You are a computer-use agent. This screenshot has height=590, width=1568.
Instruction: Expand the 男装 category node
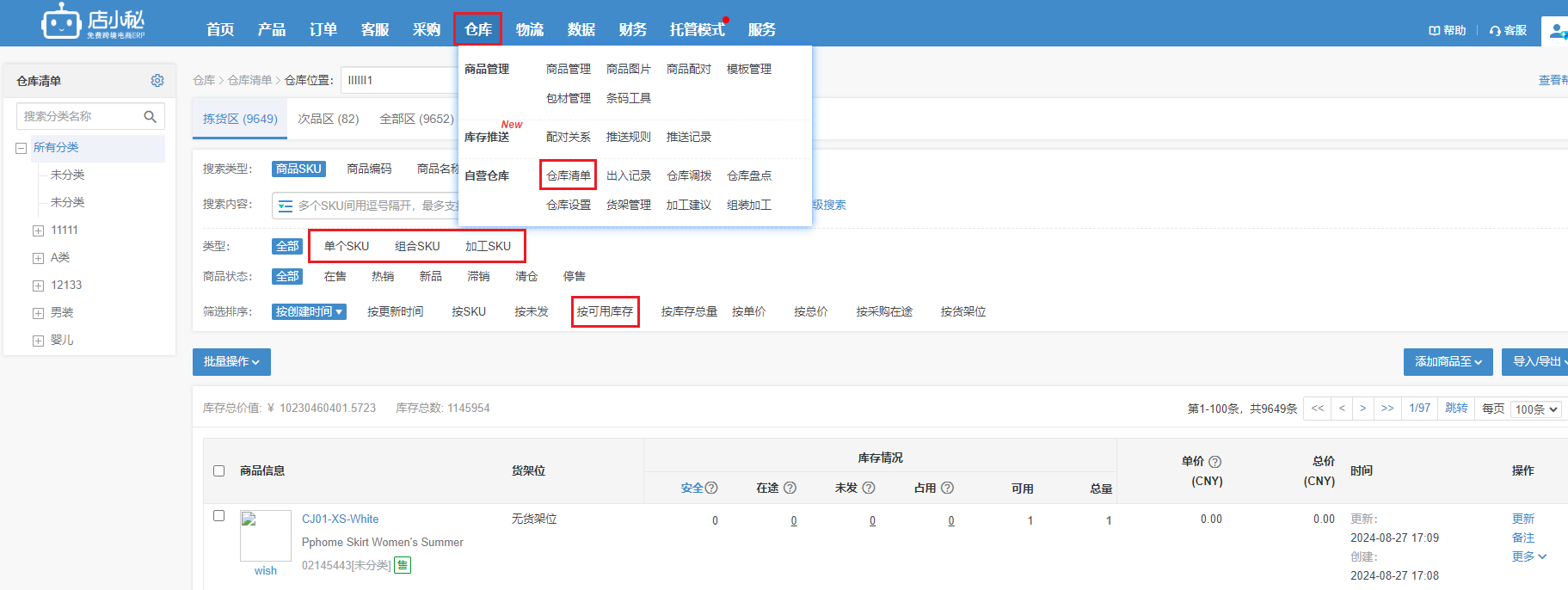pos(38,313)
